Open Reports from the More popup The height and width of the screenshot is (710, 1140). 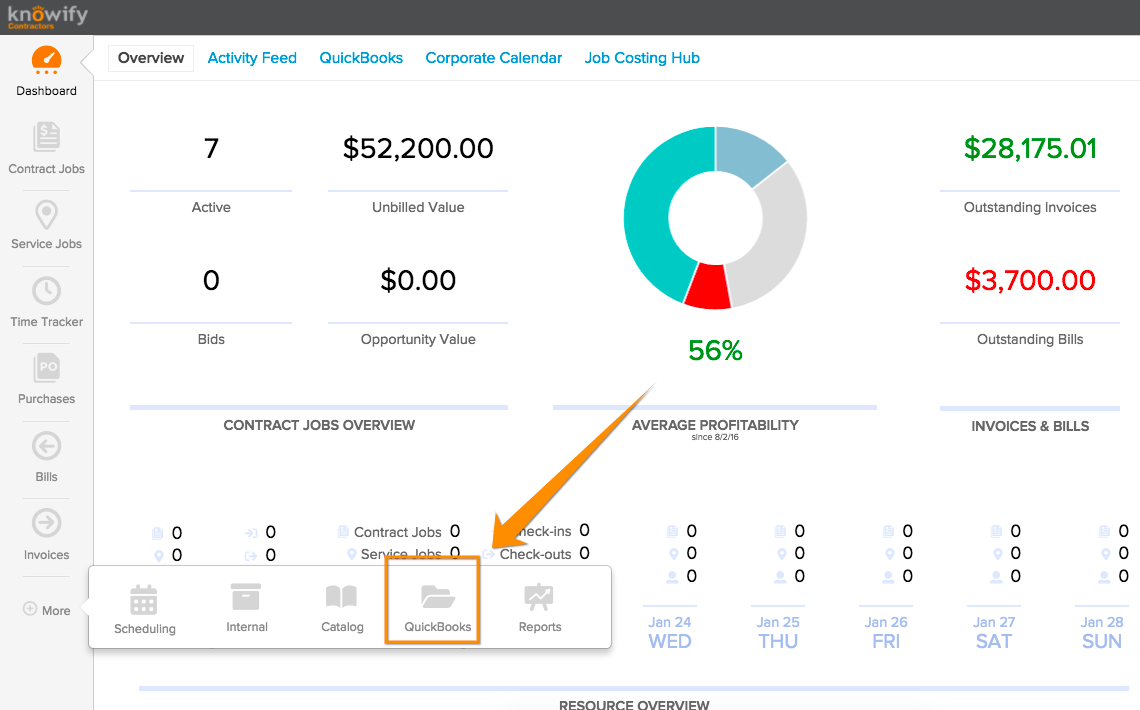point(539,608)
